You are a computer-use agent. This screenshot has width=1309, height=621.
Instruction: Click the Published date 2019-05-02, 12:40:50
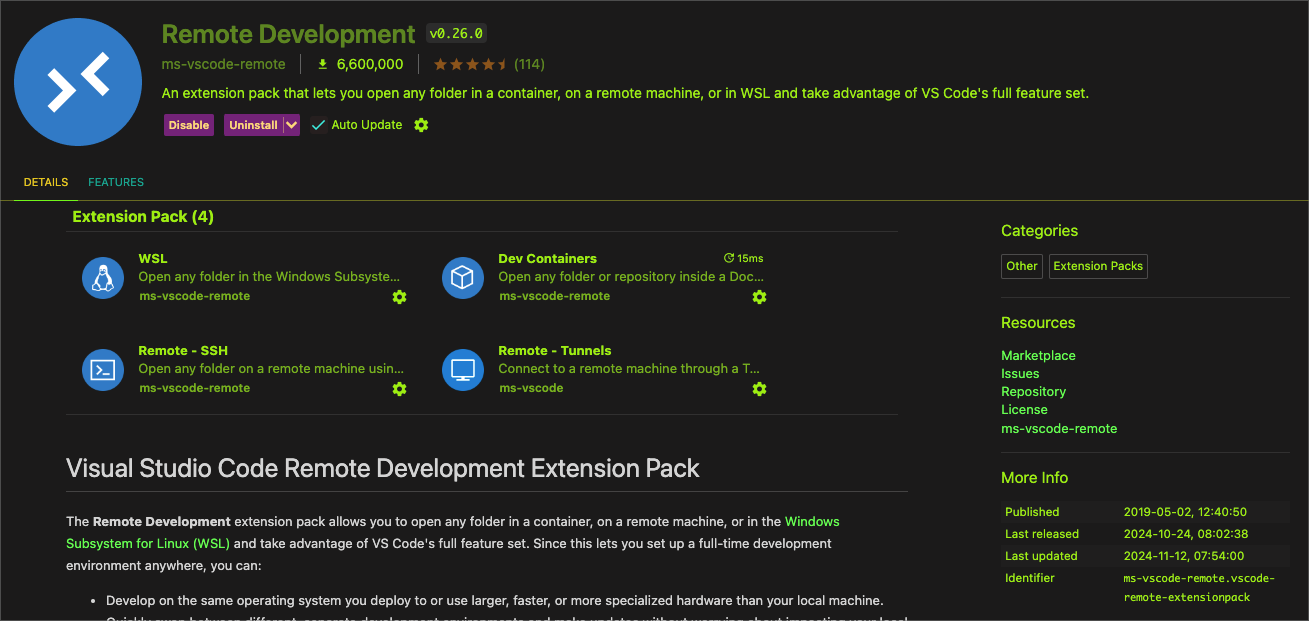[x=1185, y=512]
